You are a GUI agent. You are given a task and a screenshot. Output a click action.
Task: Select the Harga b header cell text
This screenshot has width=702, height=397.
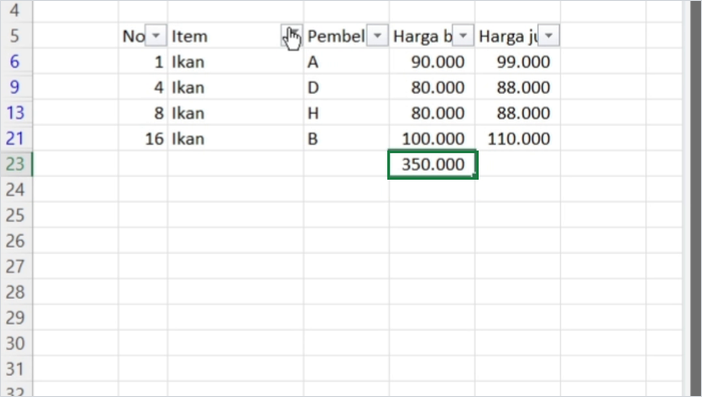click(423, 36)
